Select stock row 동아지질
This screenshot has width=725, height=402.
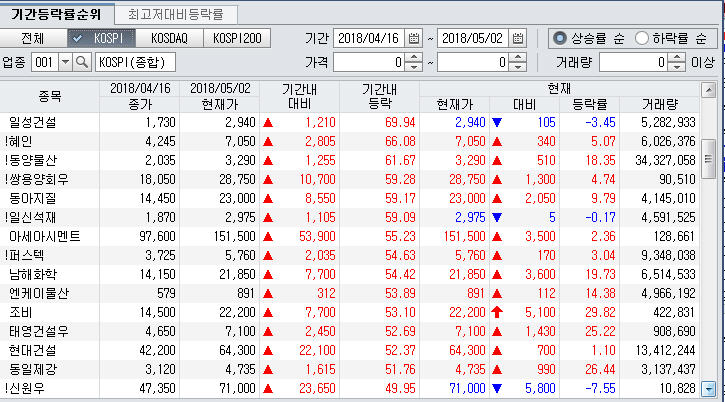(x=350, y=198)
